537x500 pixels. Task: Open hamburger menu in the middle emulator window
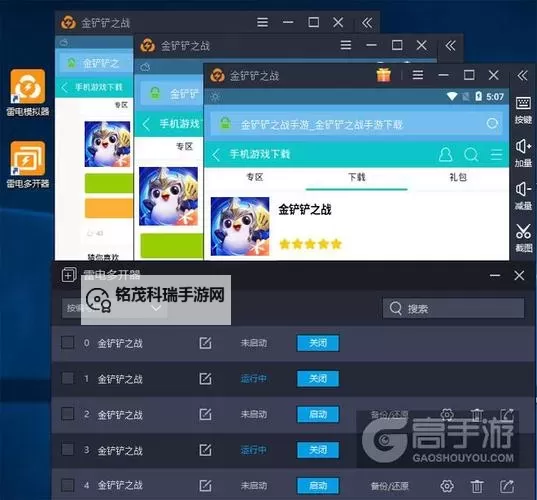tap(346, 45)
